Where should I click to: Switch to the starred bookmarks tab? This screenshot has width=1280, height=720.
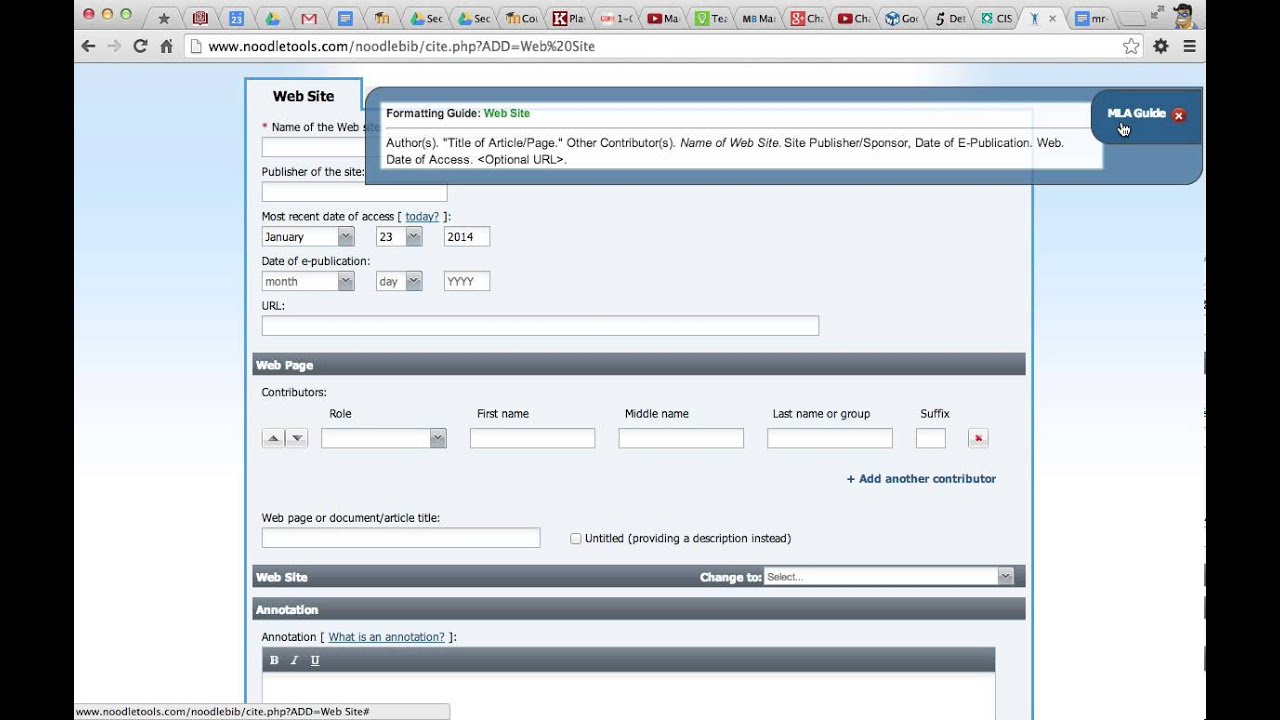(164, 18)
